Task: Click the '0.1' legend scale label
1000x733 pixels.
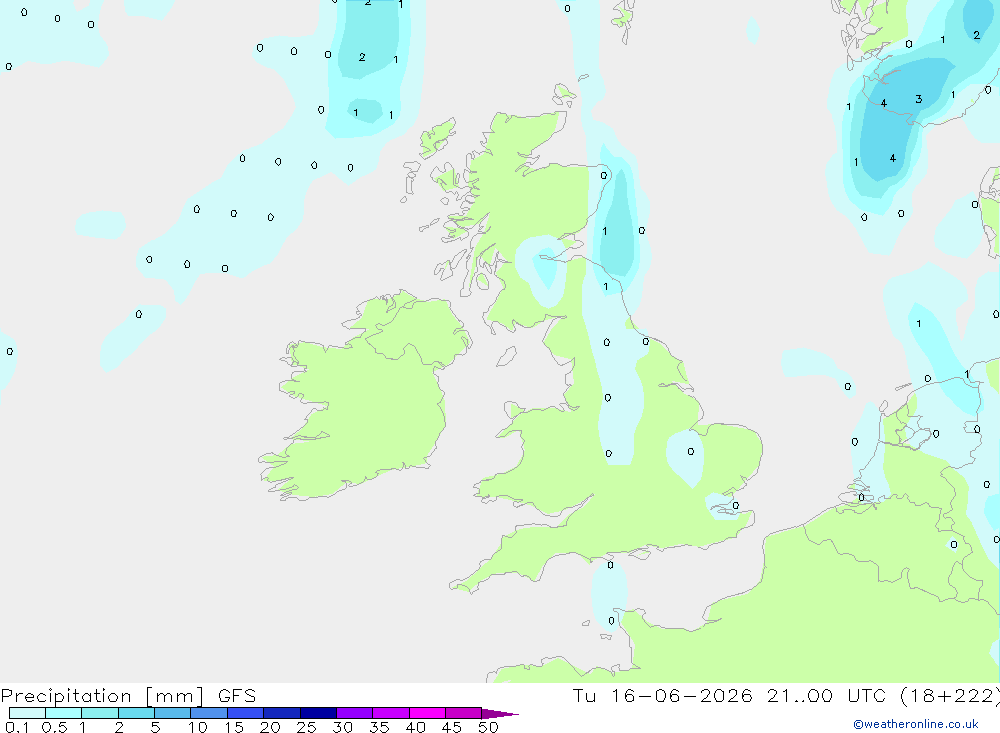Action: (x=17, y=727)
